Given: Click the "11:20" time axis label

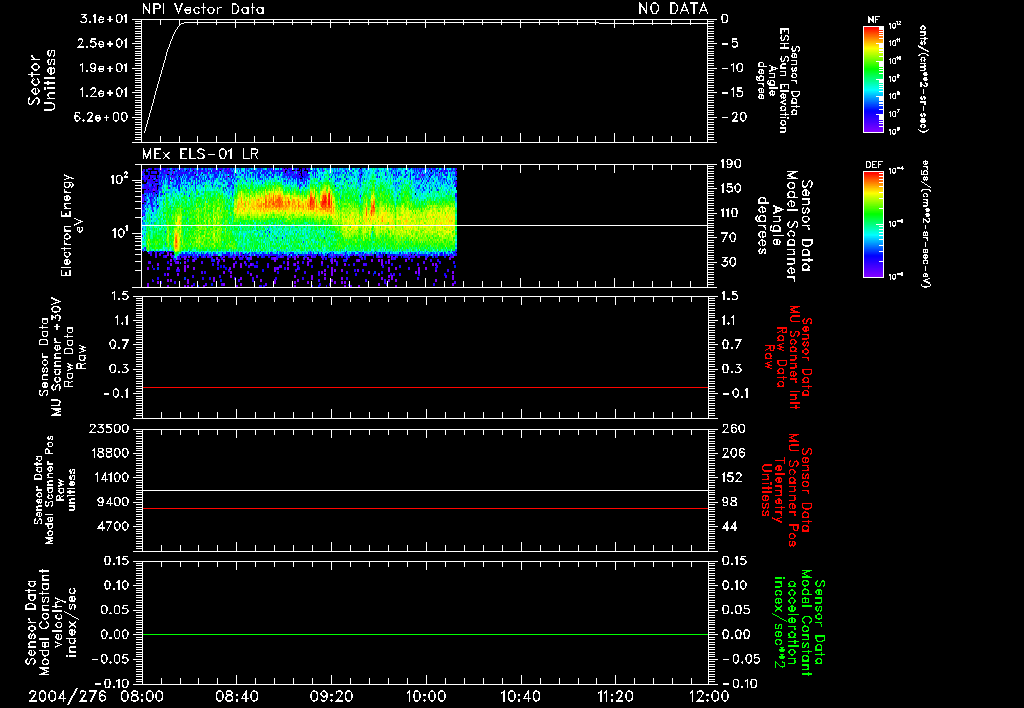Looking at the screenshot, I should click(614, 696).
